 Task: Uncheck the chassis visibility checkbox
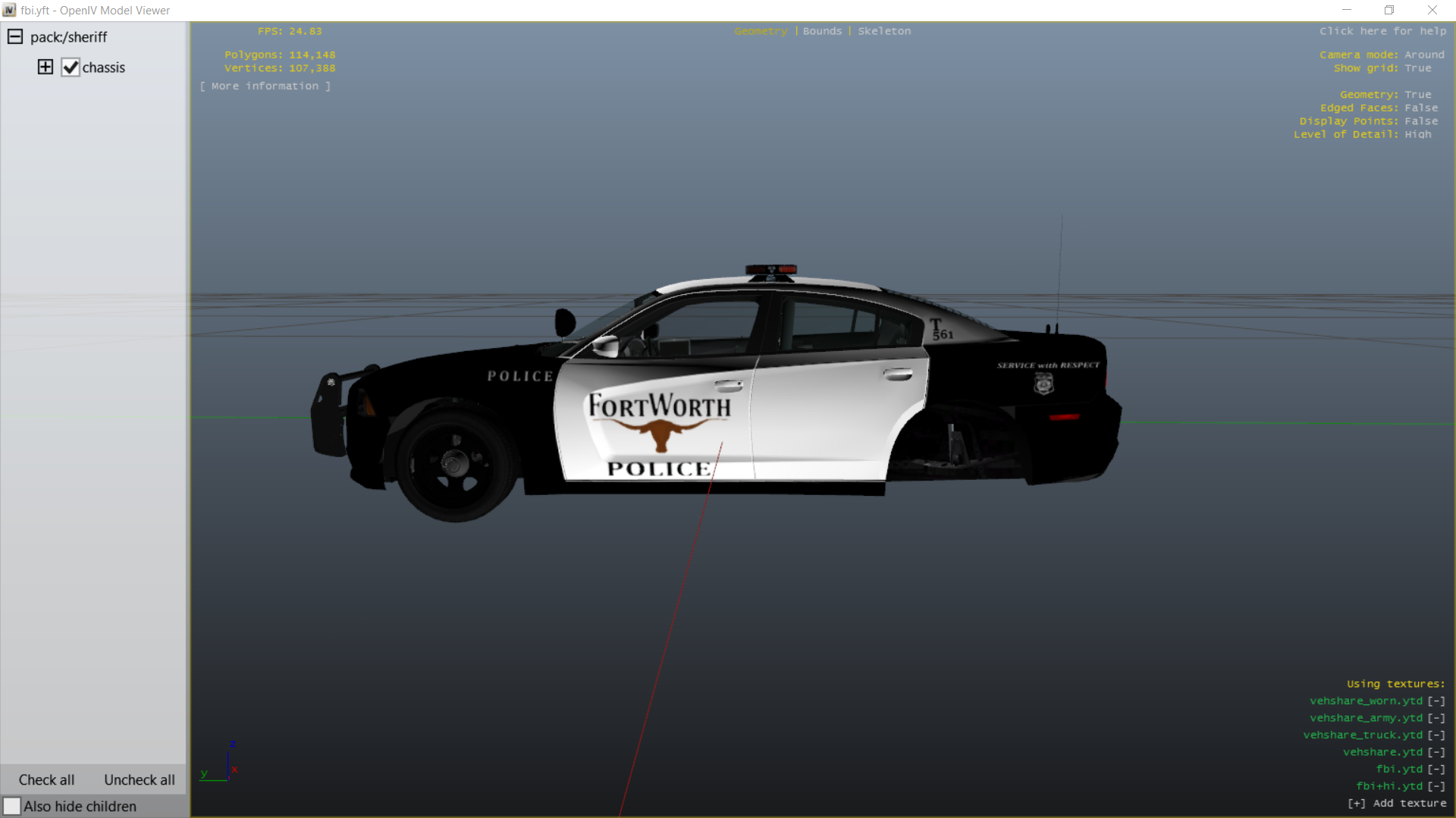(x=71, y=67)
